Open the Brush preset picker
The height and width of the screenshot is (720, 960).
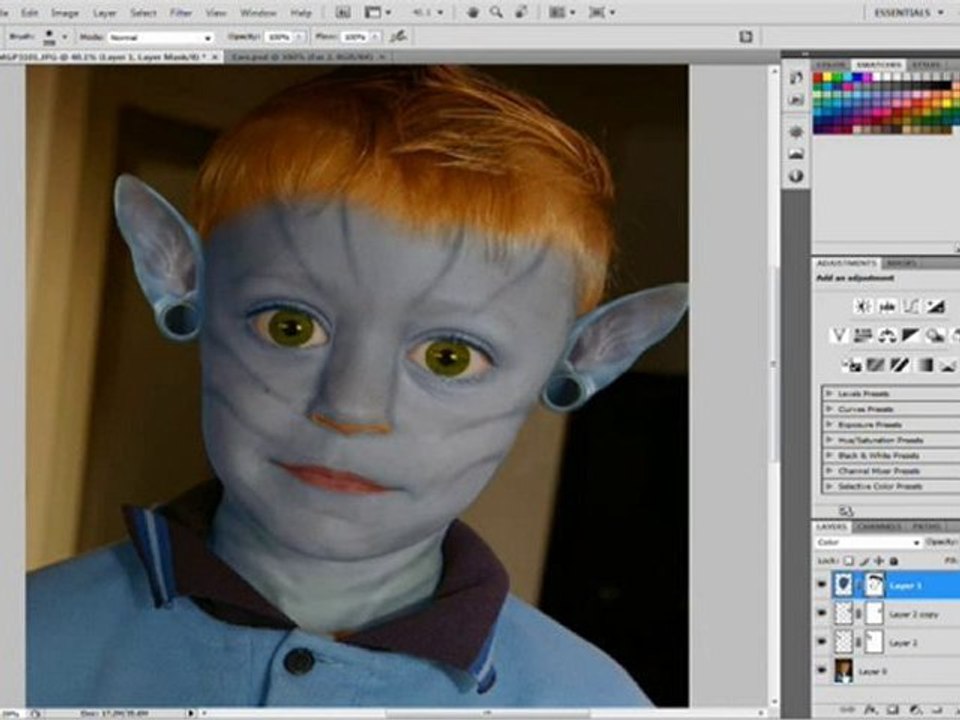(54, 37)
